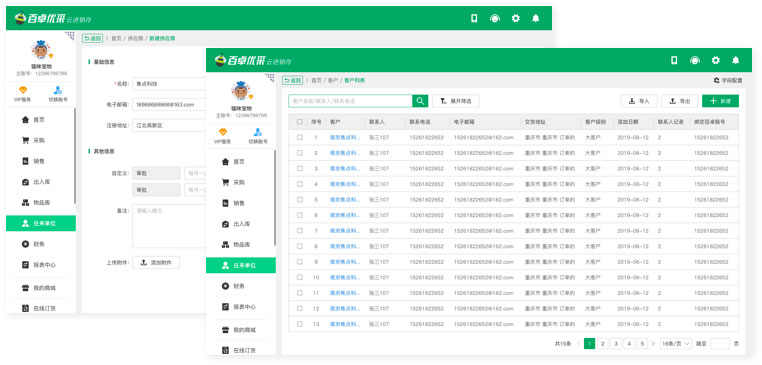
Task: Click 返回 button in back window breadcrumb
Action: (92, 38)
